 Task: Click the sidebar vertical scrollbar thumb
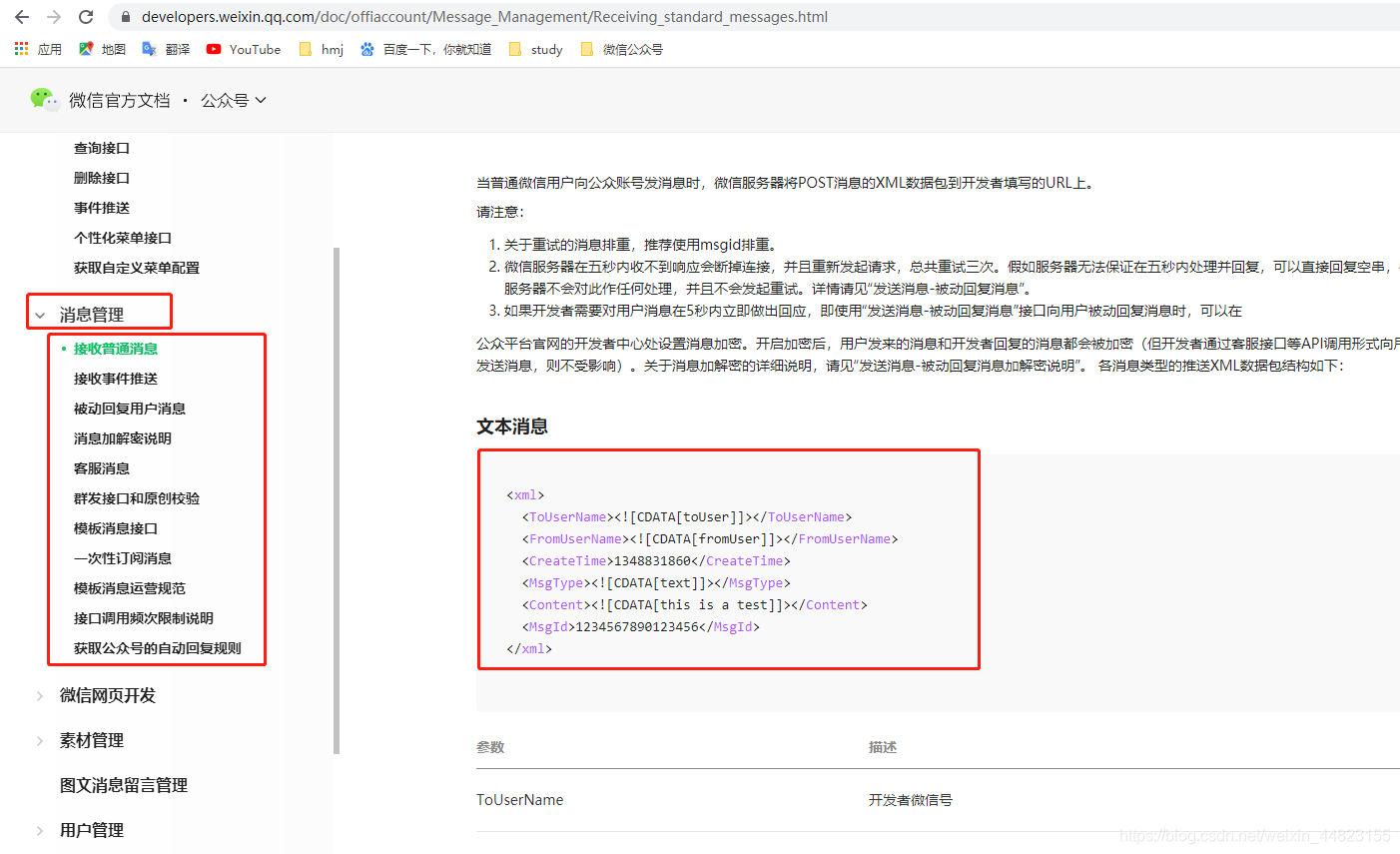(337, 499)
